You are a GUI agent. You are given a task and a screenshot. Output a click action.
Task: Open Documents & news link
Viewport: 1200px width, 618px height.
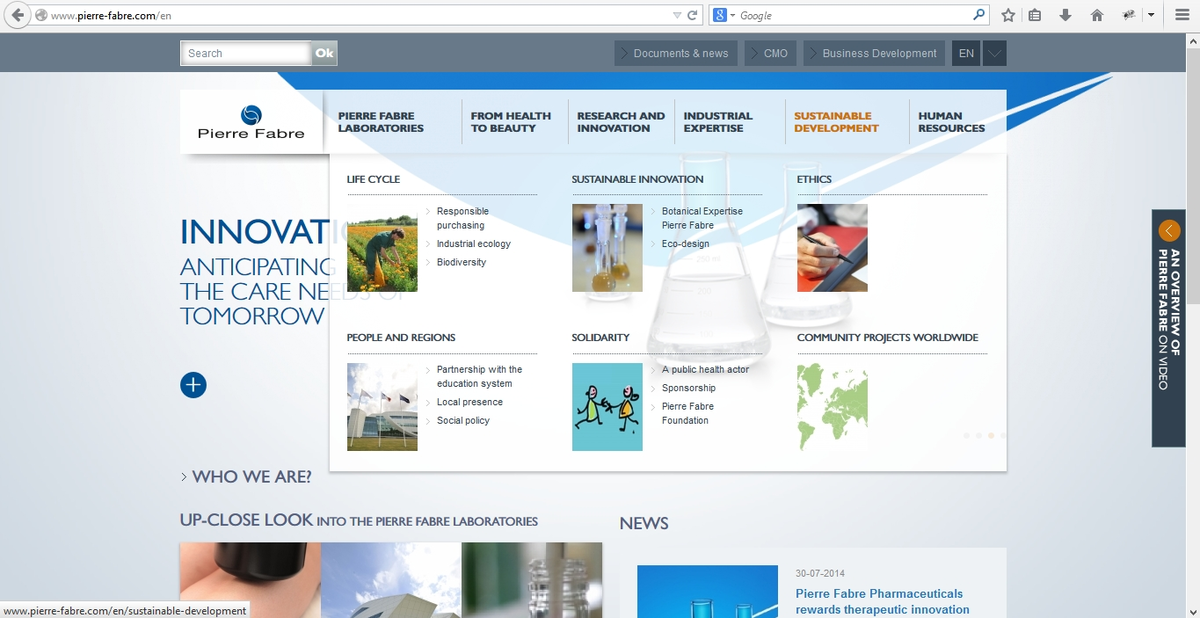[x=676, y=53]
